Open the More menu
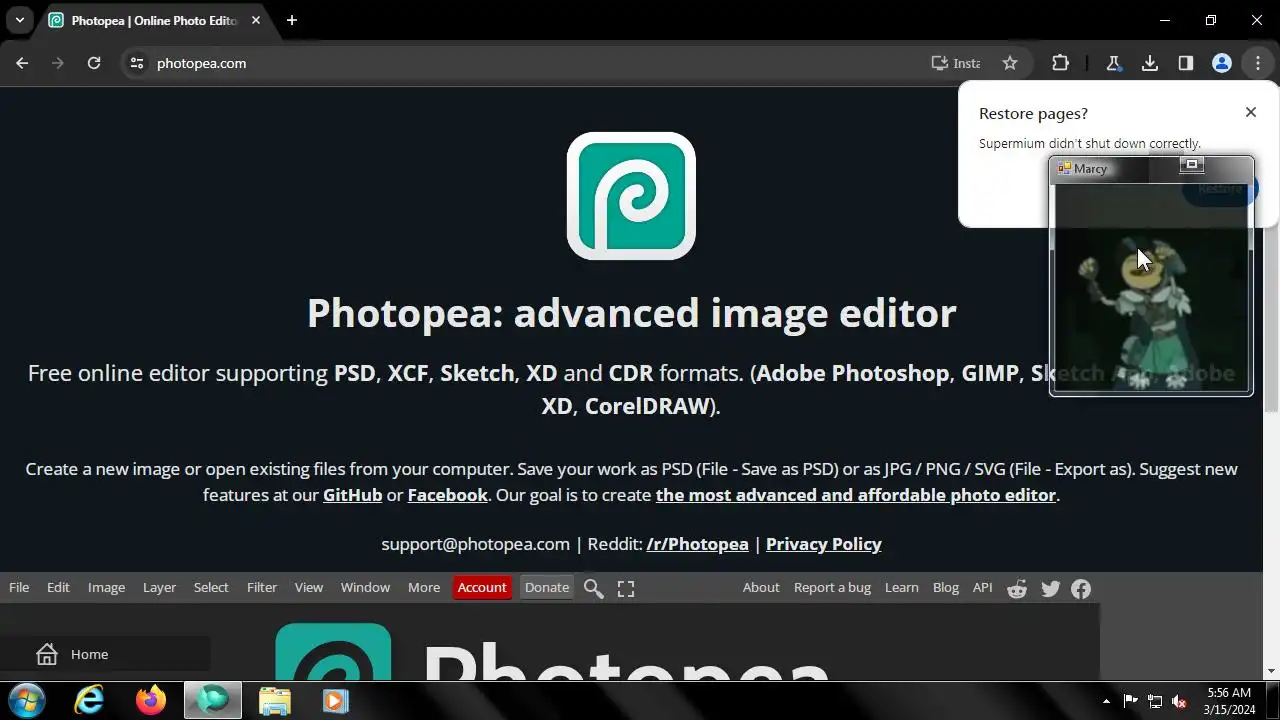 click(424, 588)
